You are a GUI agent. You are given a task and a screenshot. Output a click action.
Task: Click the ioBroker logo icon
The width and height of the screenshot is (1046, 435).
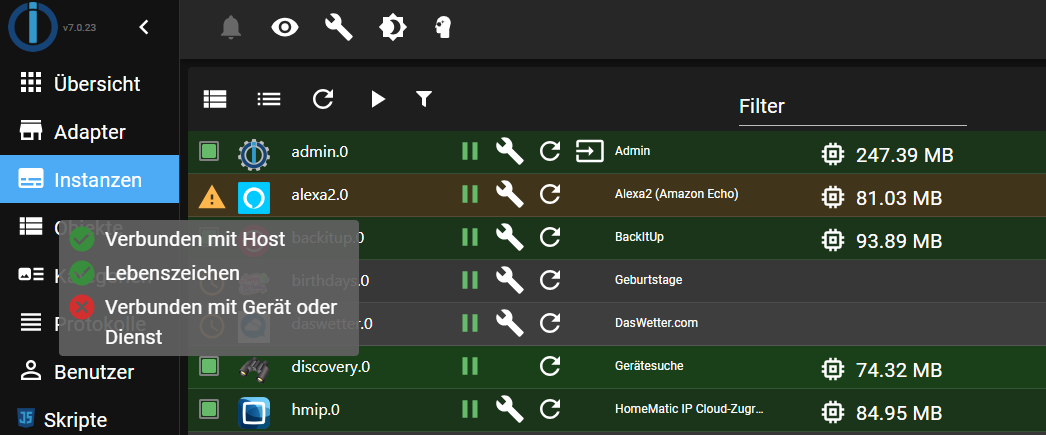[33, 27]
